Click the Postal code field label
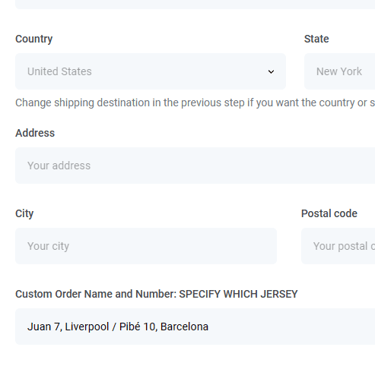The width and height of the screenshot is (375, 366). click(329, 214)
